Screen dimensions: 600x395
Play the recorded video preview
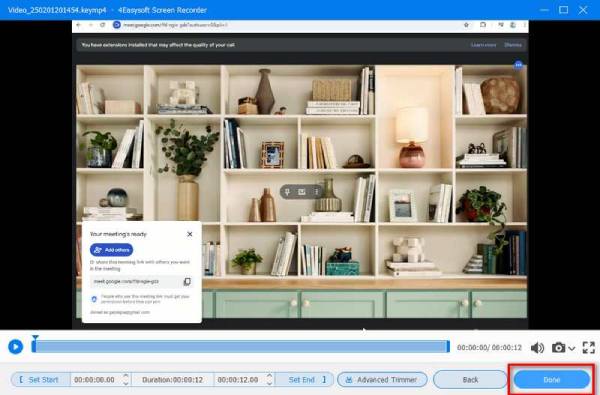coord(16,347)
